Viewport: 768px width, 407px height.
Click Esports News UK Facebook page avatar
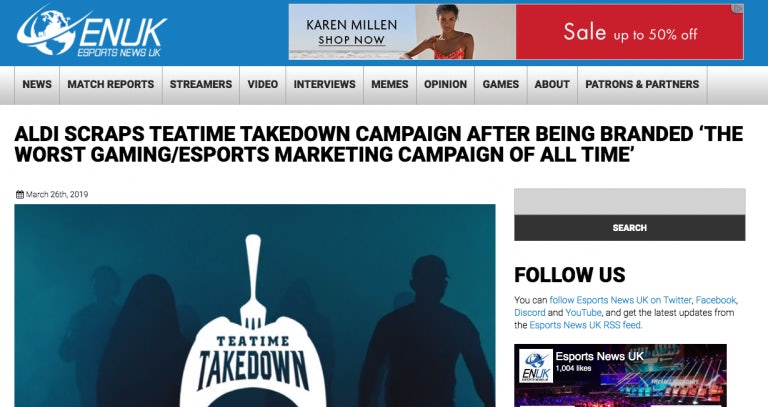pos(536,366)
